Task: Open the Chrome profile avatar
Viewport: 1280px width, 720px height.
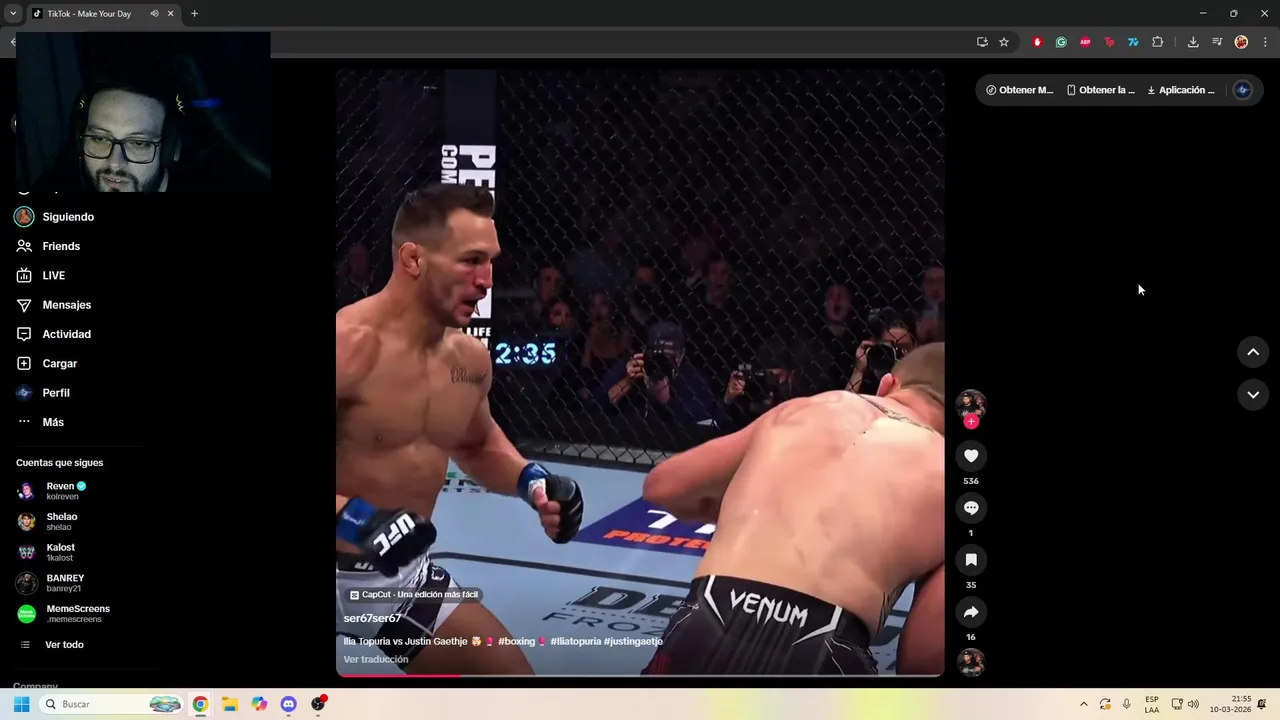Action: tap(1241, 42)
